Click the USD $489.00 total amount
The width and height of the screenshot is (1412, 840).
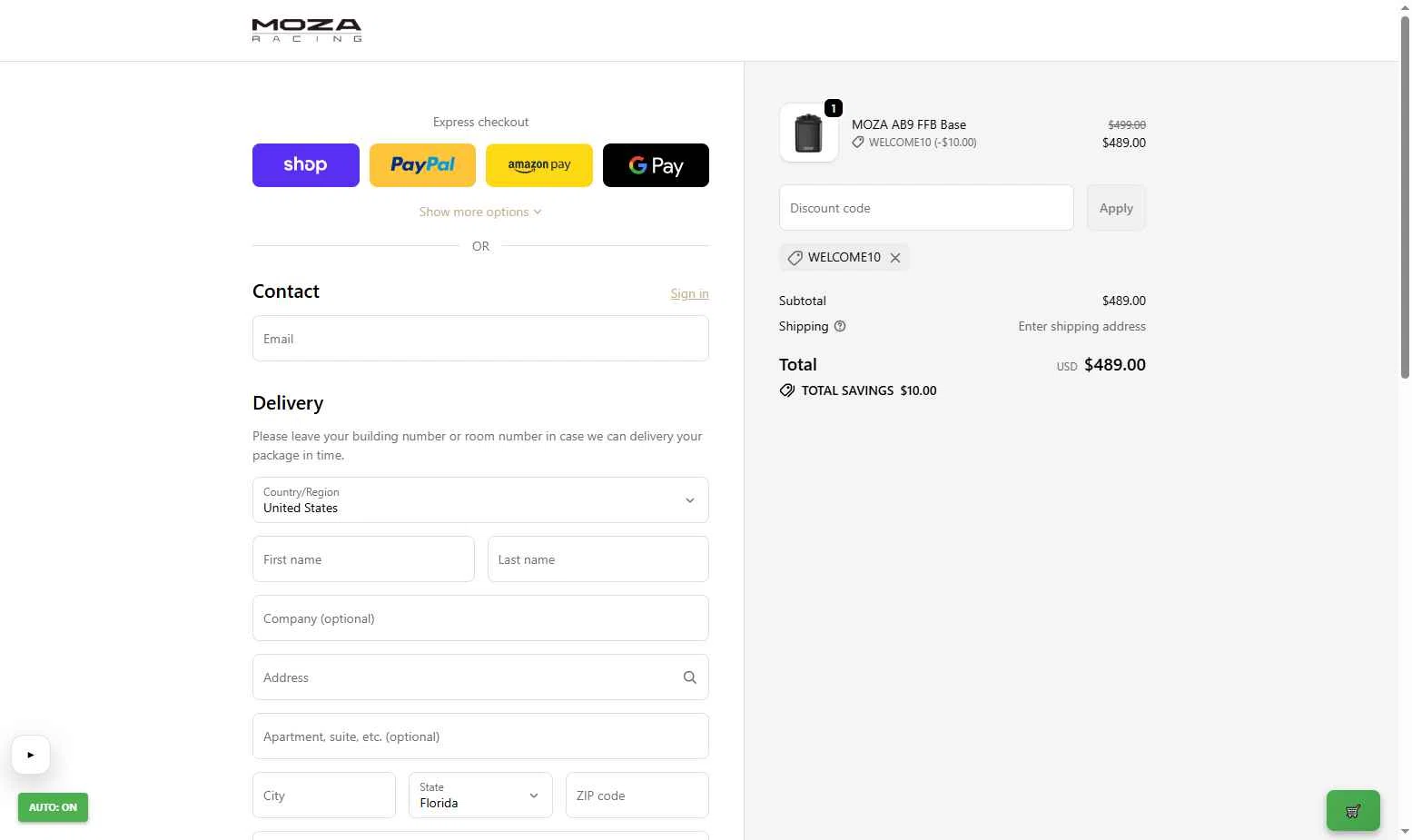point(1101,365)
